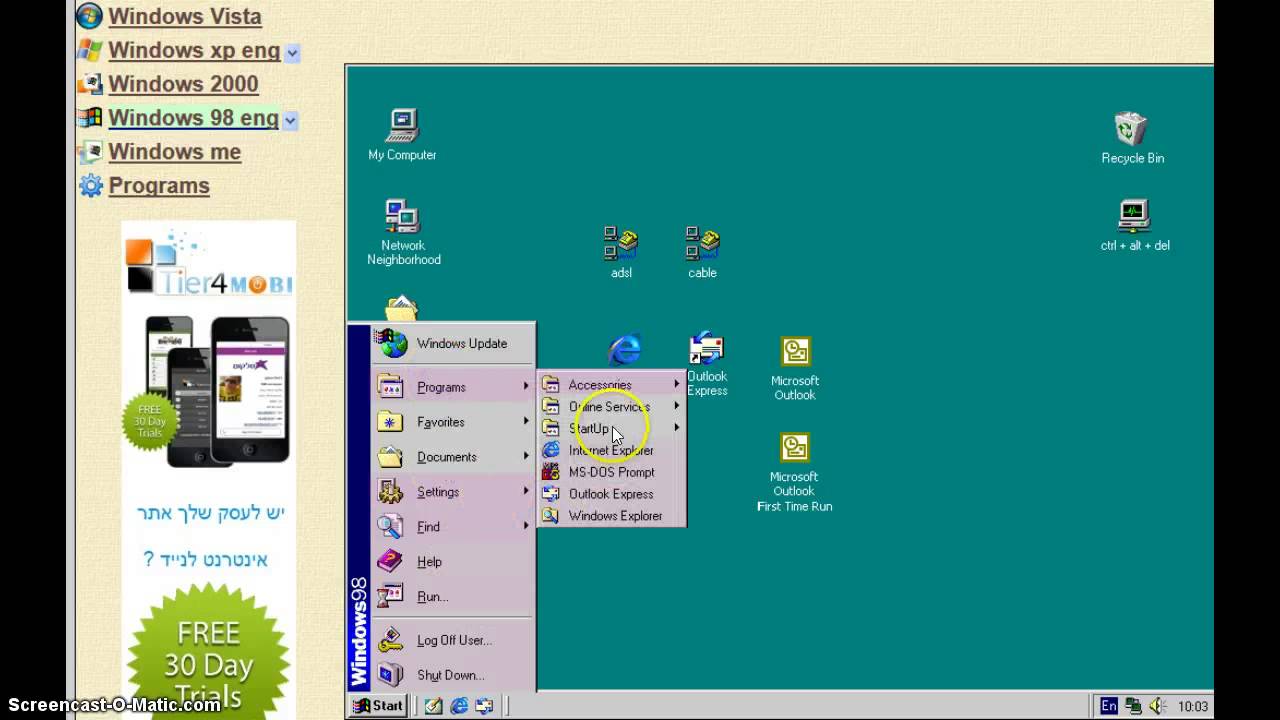Click the Shut Down icon in Start menu

(390, 675)
